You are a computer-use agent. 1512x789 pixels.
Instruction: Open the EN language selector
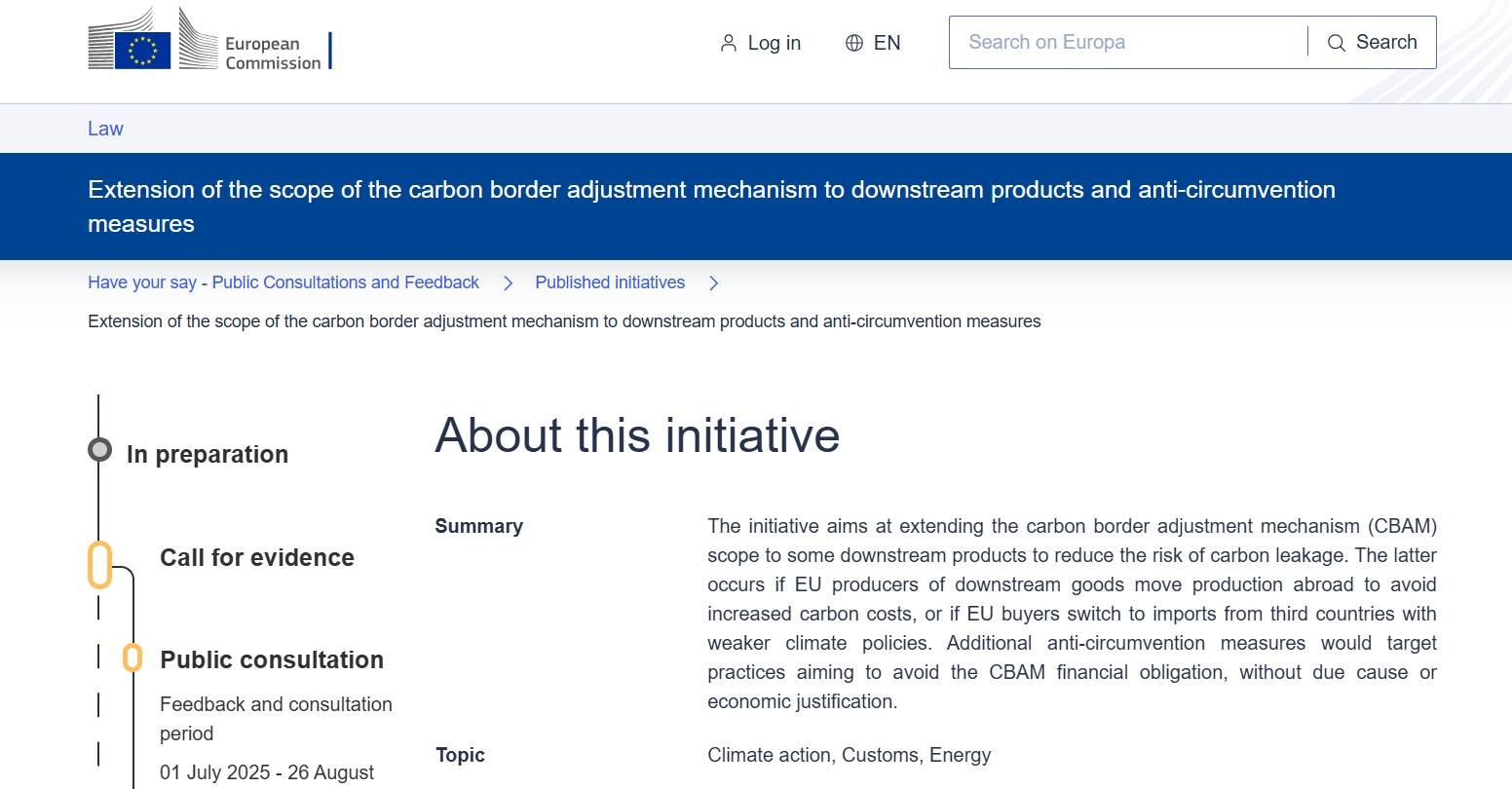887,43
